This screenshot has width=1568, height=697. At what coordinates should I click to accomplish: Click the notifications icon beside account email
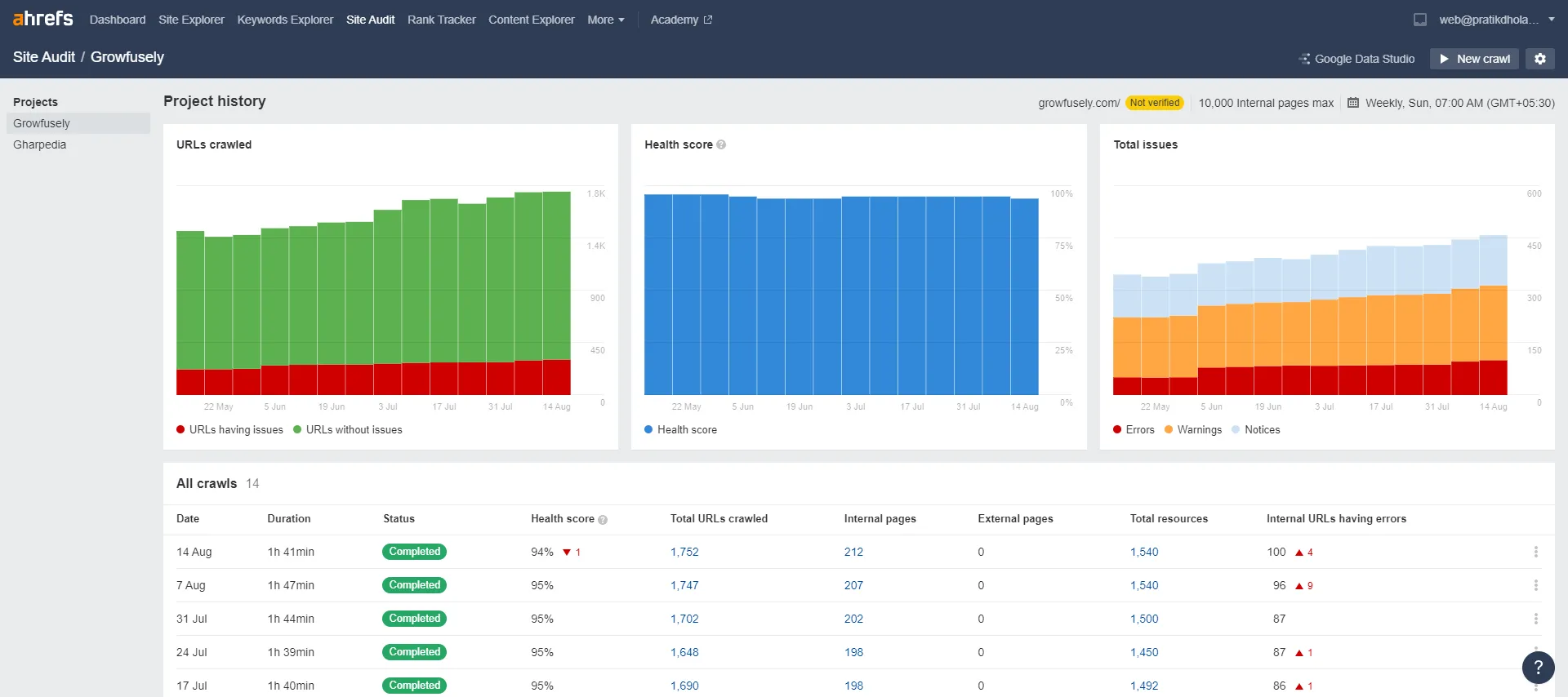pos(1420,20)
